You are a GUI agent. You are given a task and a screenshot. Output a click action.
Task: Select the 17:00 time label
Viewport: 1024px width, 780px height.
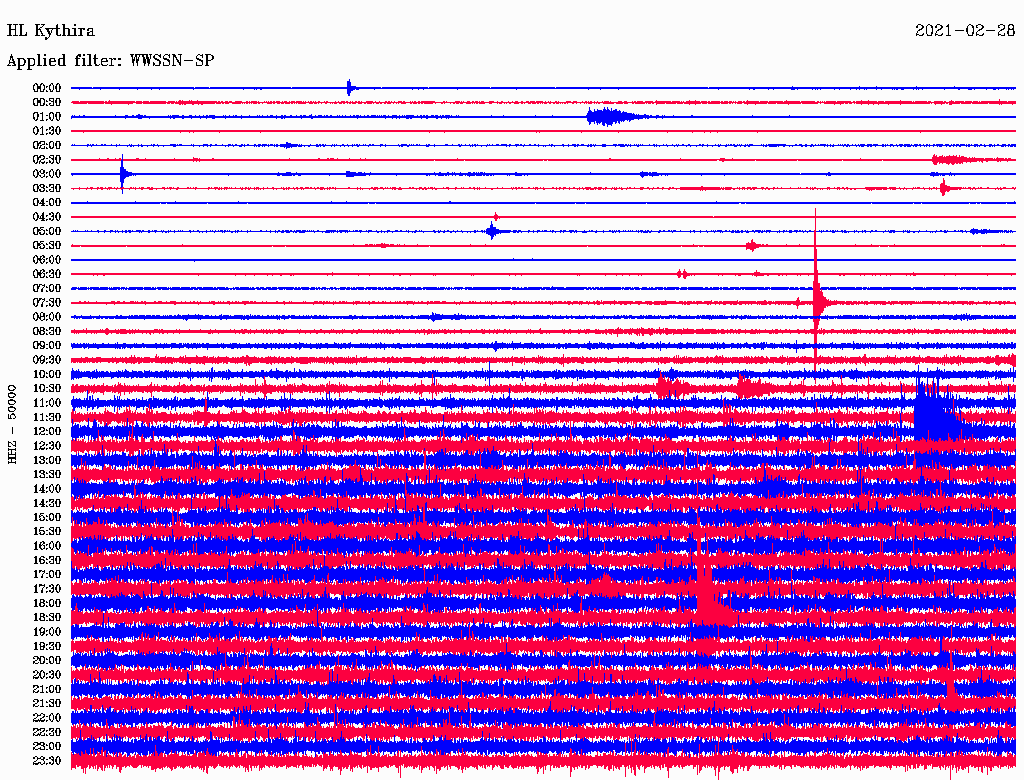pos(47,575)
